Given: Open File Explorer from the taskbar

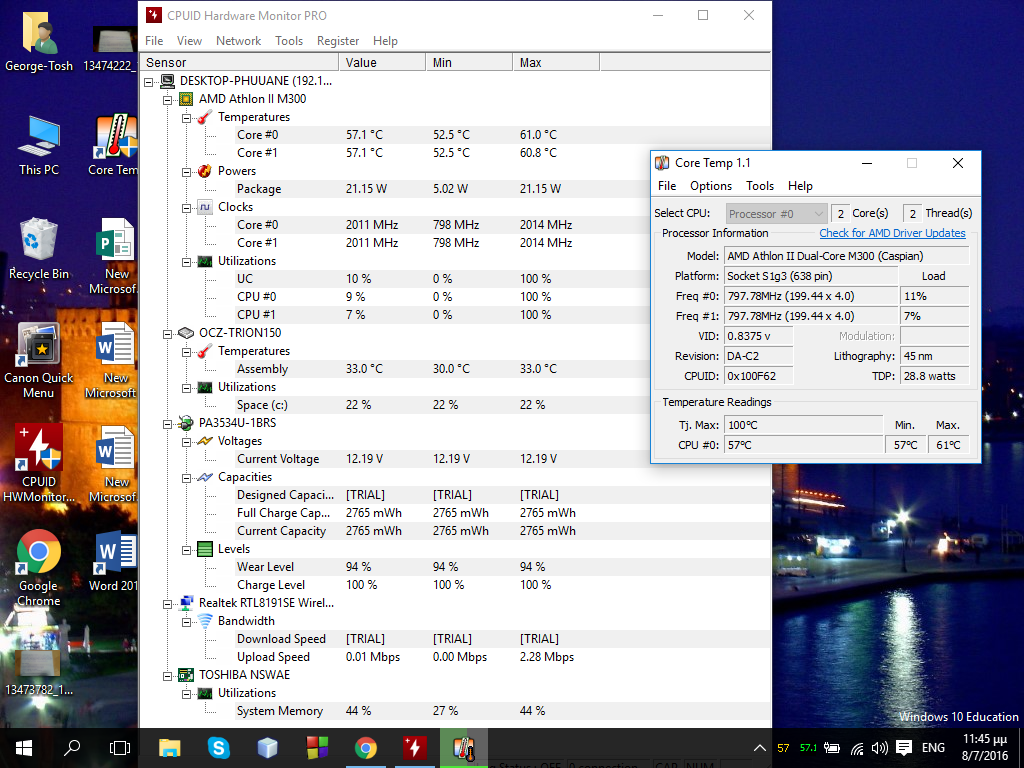Looking at the screenshot, I should [x=169, y=748].
